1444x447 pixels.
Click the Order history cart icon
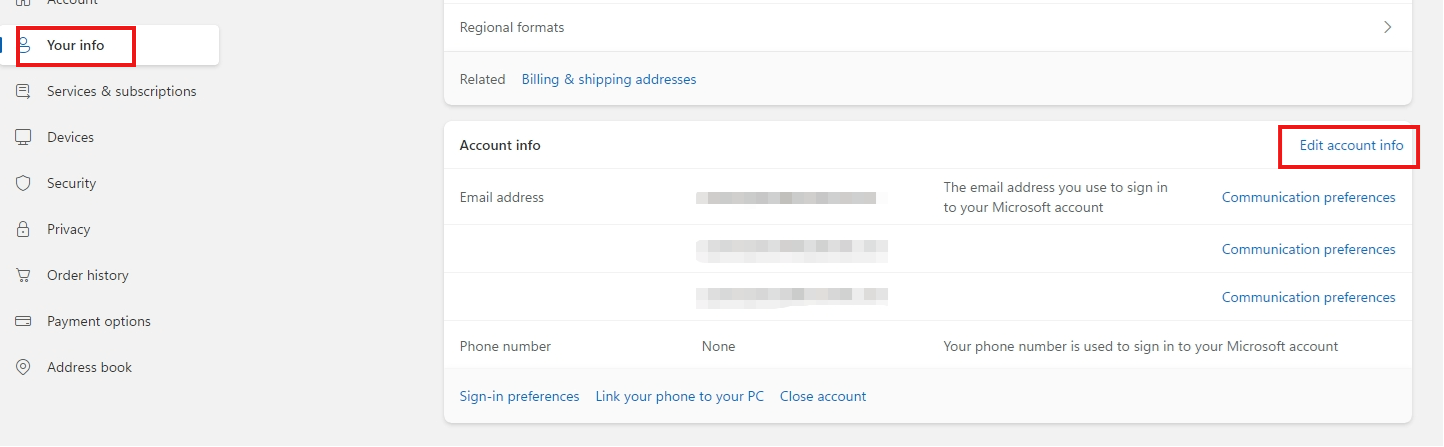(23, 275)
